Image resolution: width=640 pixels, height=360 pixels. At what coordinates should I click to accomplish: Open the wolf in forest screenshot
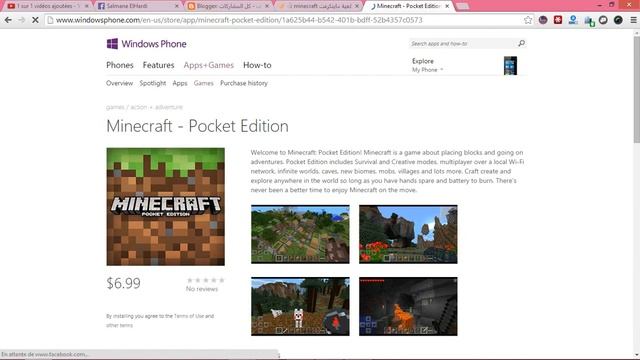300,307
